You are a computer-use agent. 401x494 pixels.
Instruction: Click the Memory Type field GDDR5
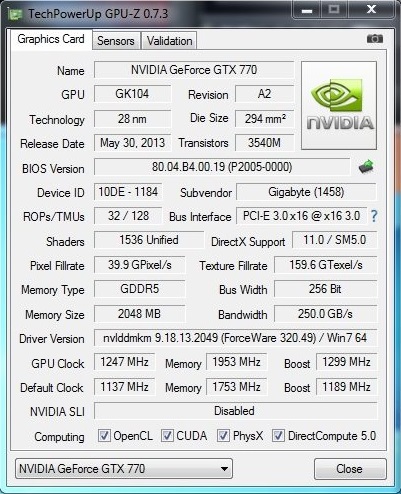click(139, 289)
